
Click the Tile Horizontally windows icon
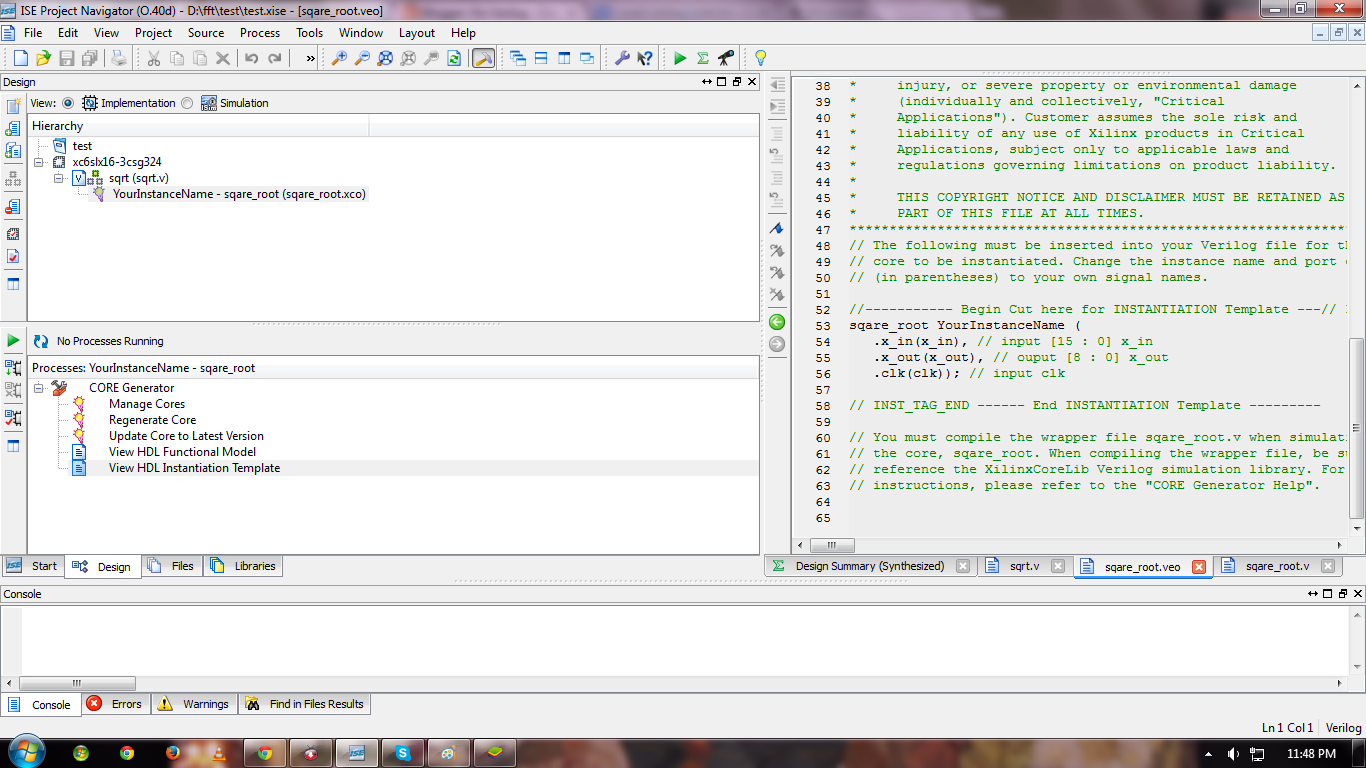point(541,58)
